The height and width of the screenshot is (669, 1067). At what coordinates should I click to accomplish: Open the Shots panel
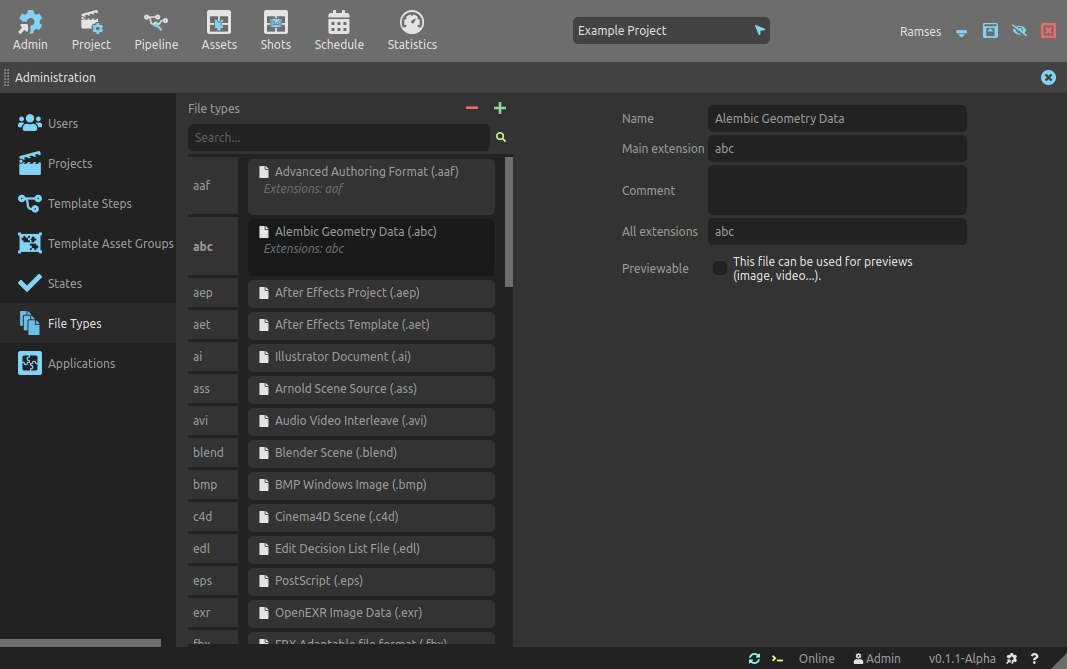tap(276, 31)
